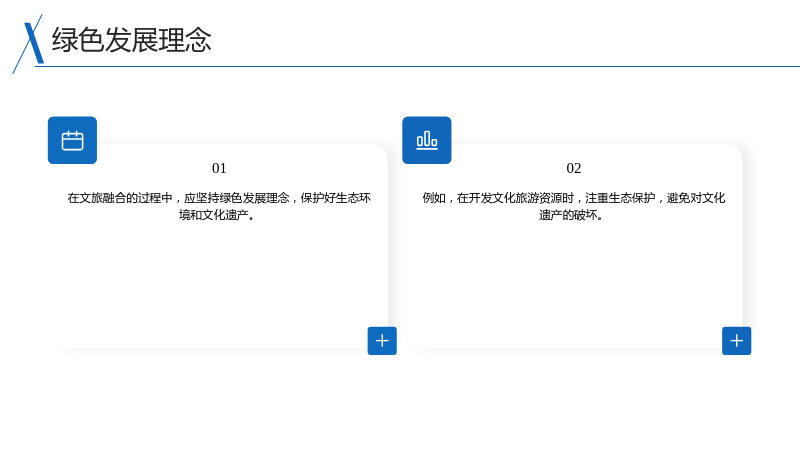Click the text 境和文化遗产 in card 01
This screenshot has width=800, height=450.
[214, 215]
